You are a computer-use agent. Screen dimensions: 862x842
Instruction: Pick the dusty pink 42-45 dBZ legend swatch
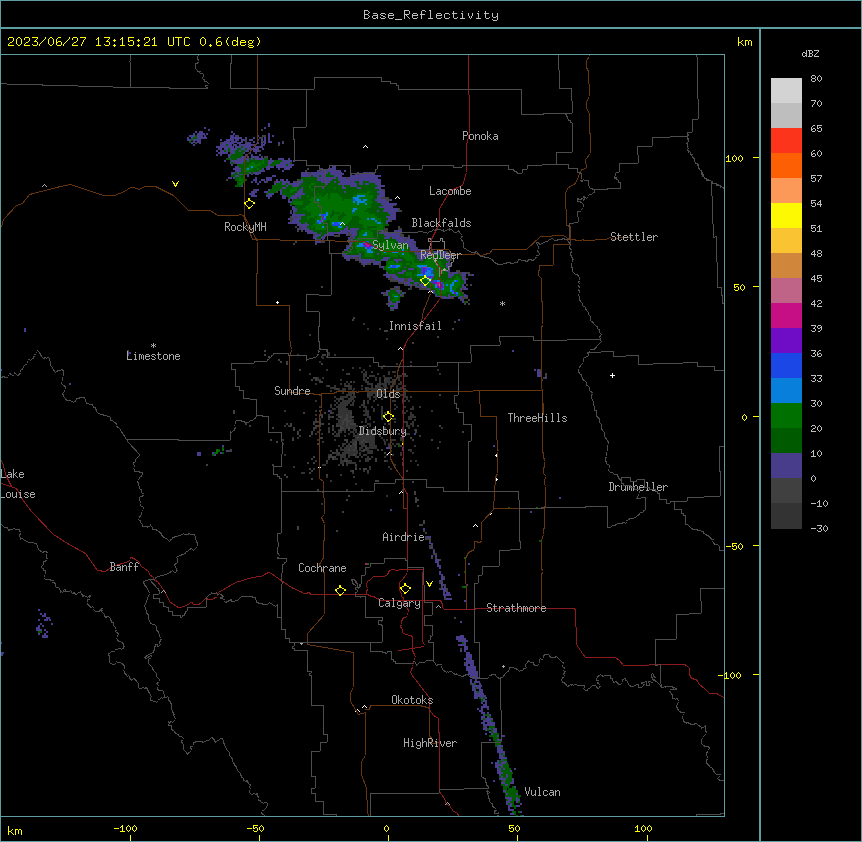coord(786,291)
